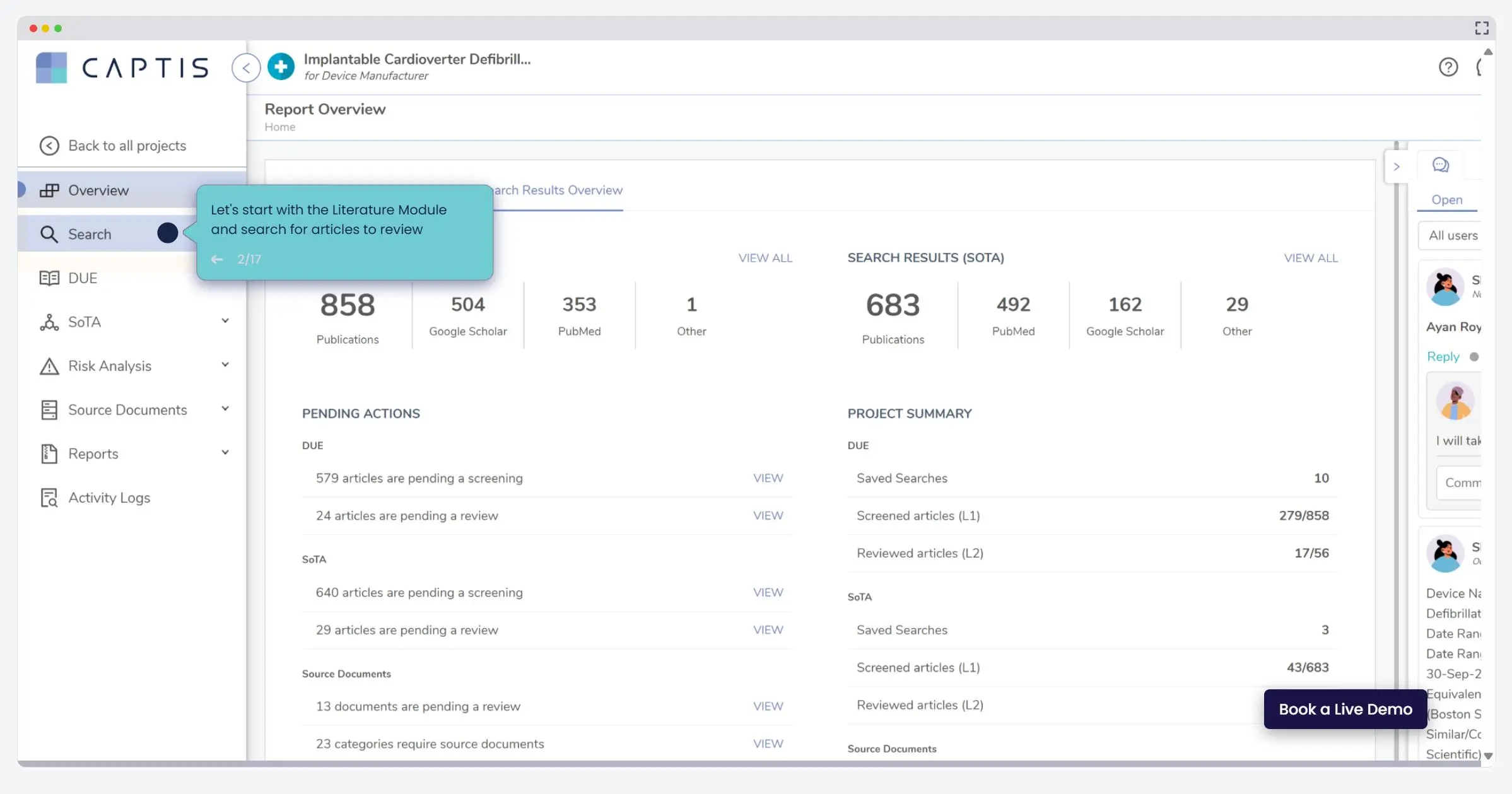
Task: Click the Activity Logs sidebar icon
Action: [49, 498]
